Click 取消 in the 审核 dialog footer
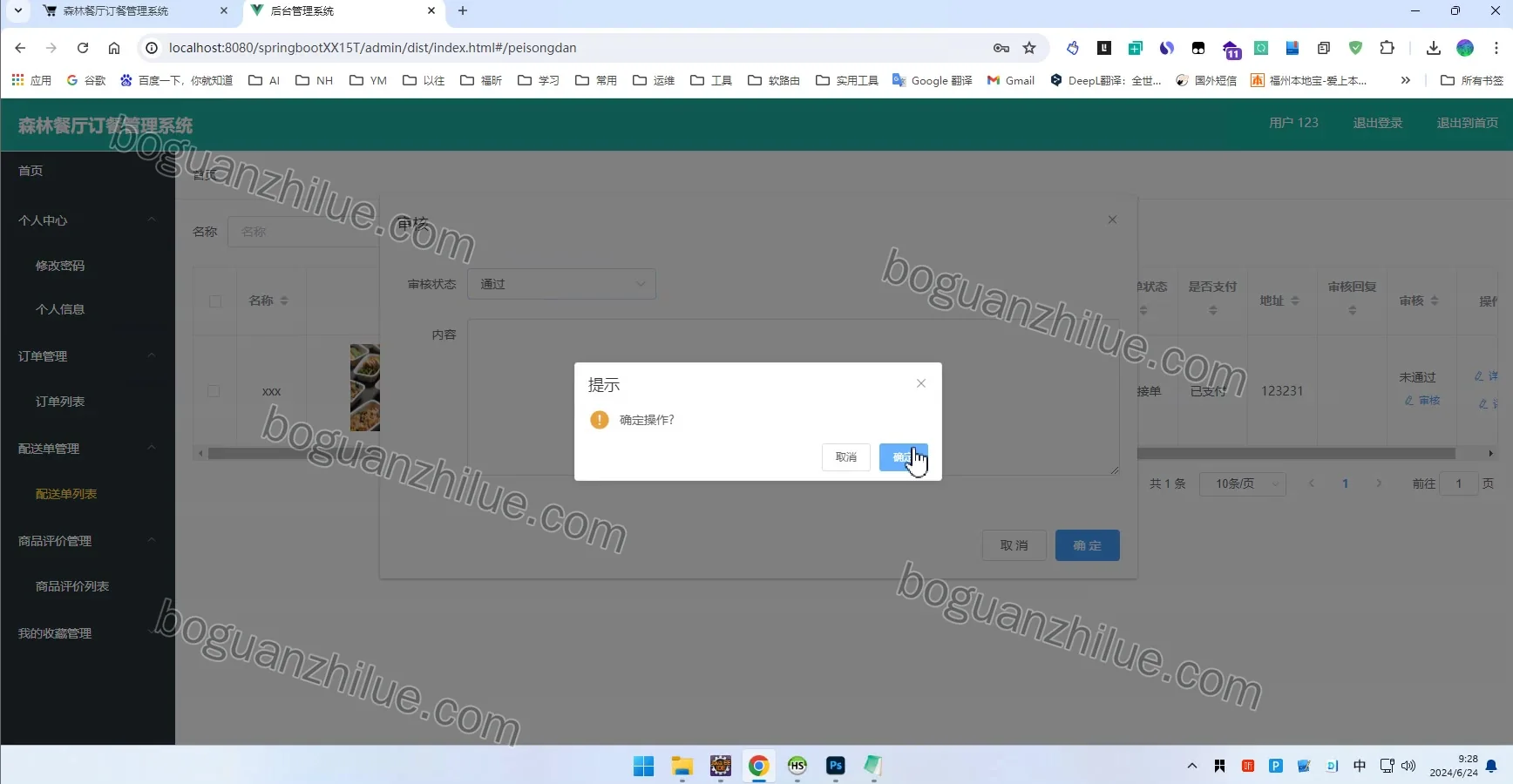Screen dimensions: 1513x784 [x=1014, y=545]
